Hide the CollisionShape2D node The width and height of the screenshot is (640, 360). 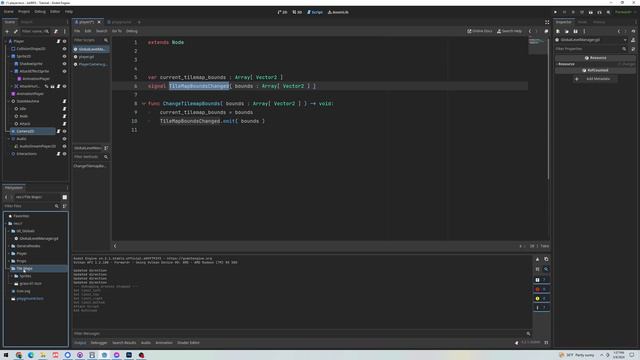point(64,49)
